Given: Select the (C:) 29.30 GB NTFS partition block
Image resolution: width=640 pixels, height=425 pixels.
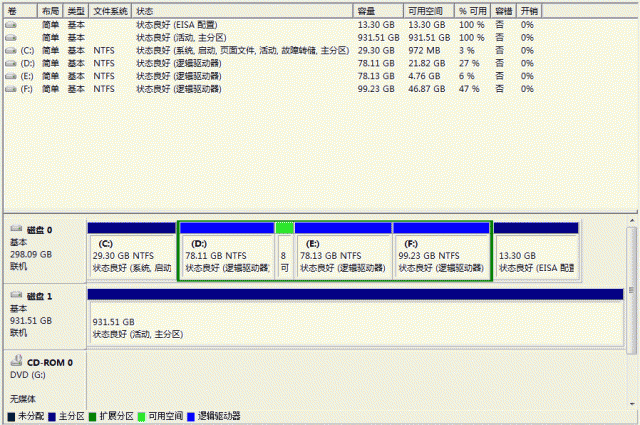Looking at the screenshot, I should (x=132, y=251).
